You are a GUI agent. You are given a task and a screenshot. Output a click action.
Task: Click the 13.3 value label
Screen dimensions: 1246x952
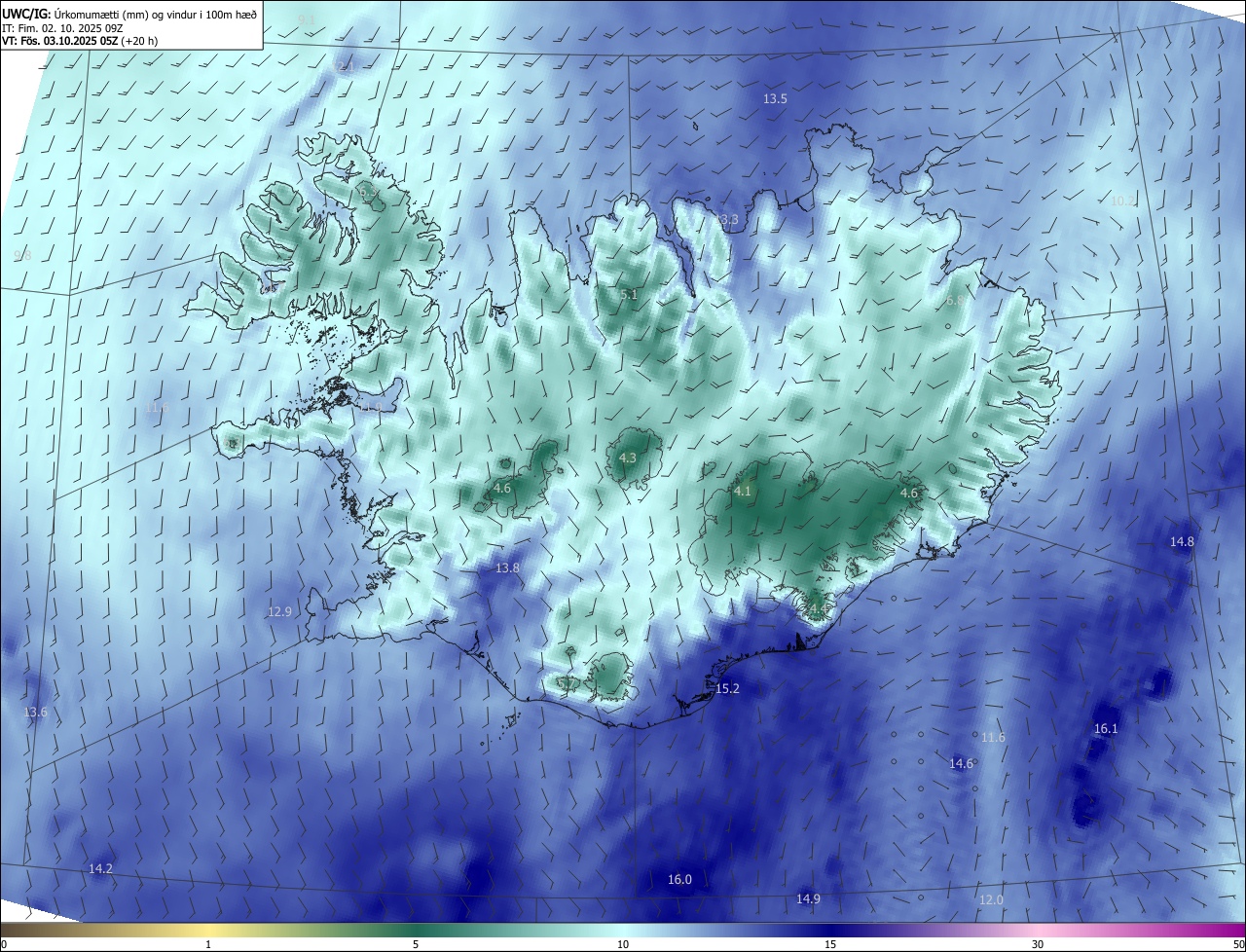pos(727,220)
